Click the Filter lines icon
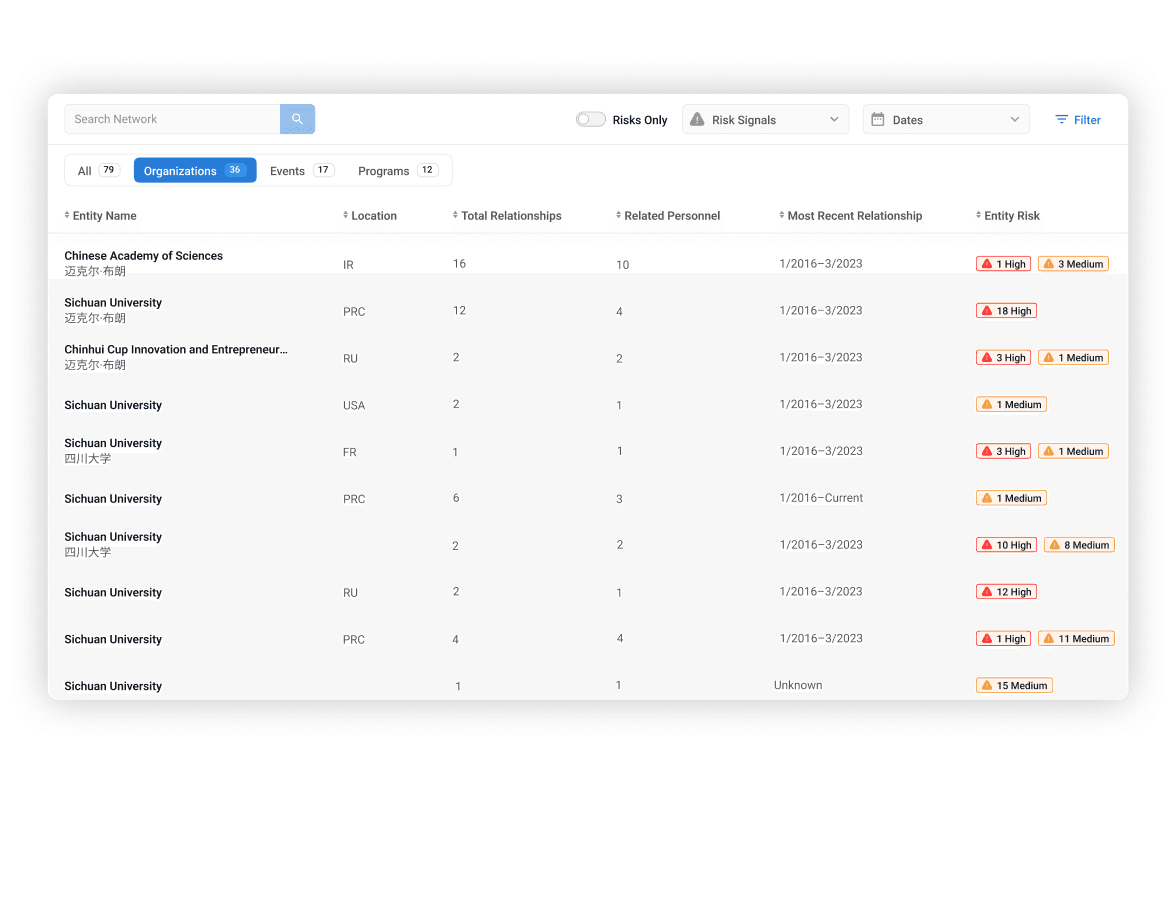1176x900 pixels. point(1061,120)
